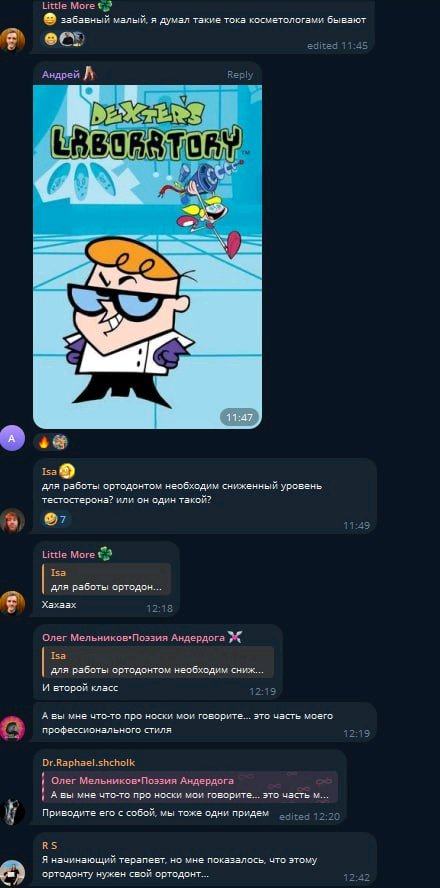Image resolution: width=440 pixels, height=888 pixels.
Task: Open Олег Мельников's pink avatar
Action: pyautogui.click(x=12, y=728)
